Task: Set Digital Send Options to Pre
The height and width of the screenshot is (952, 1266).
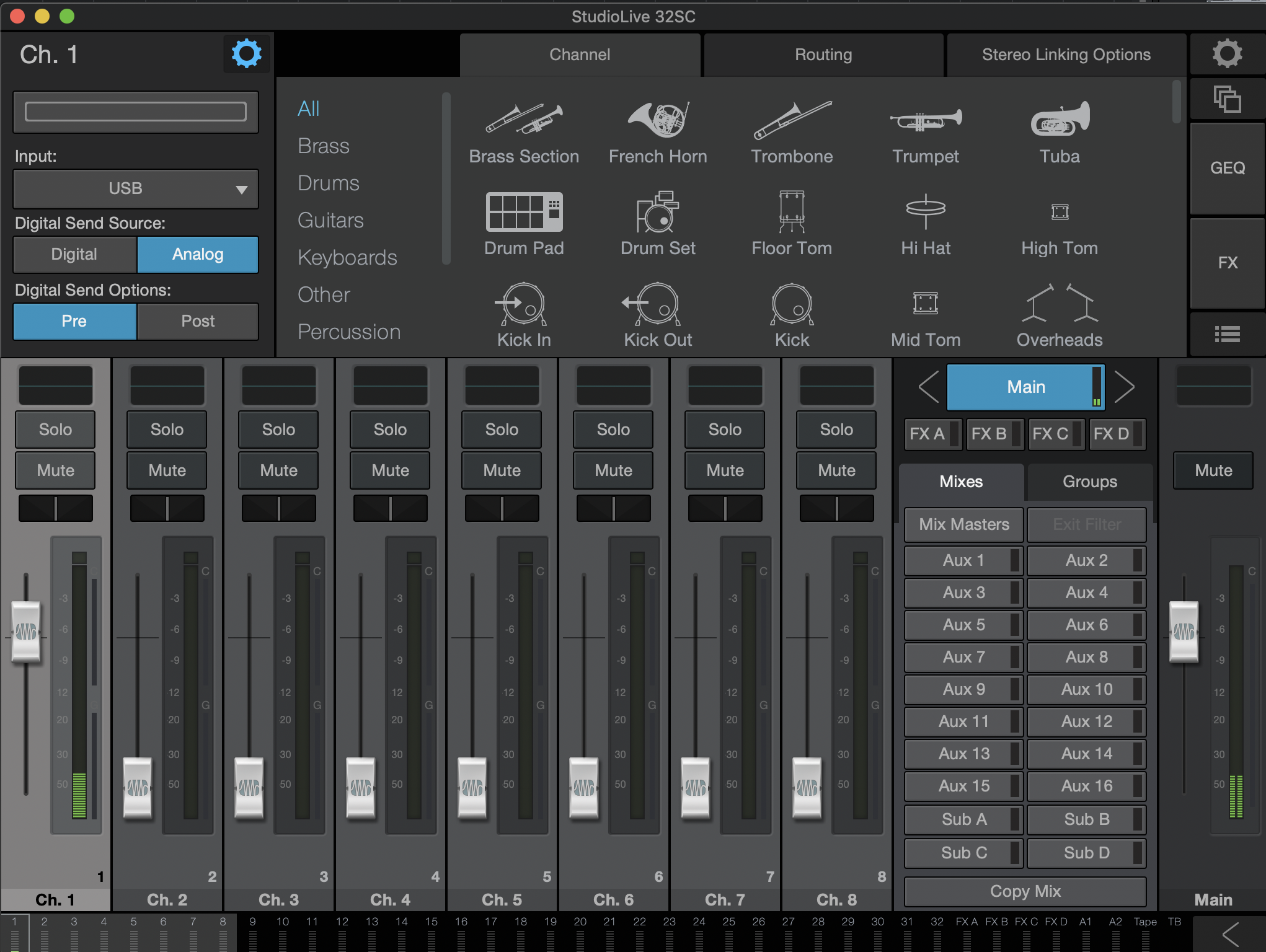Action: (75, 321)
